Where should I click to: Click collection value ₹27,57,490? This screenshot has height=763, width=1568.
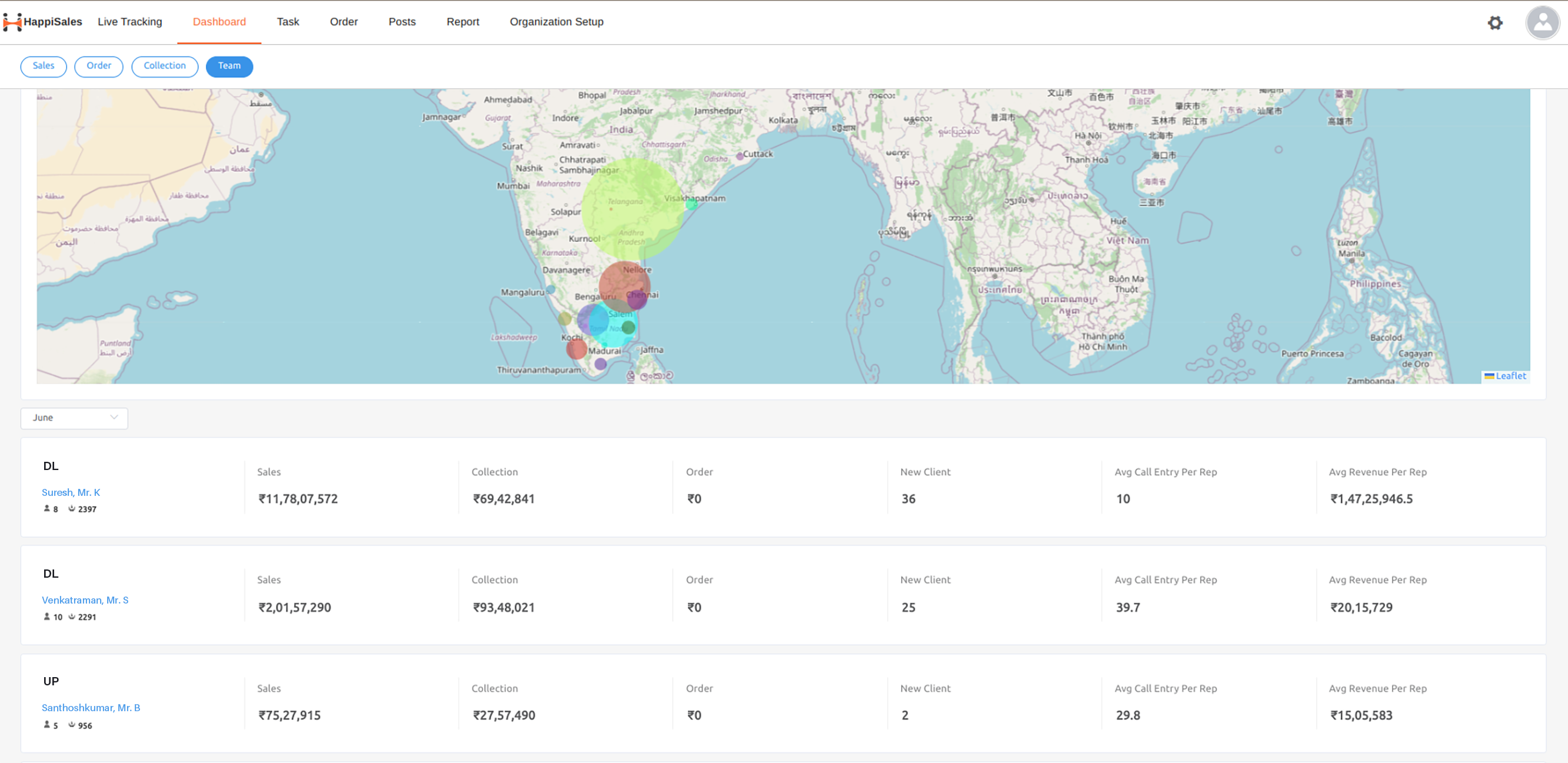point(504,715)
